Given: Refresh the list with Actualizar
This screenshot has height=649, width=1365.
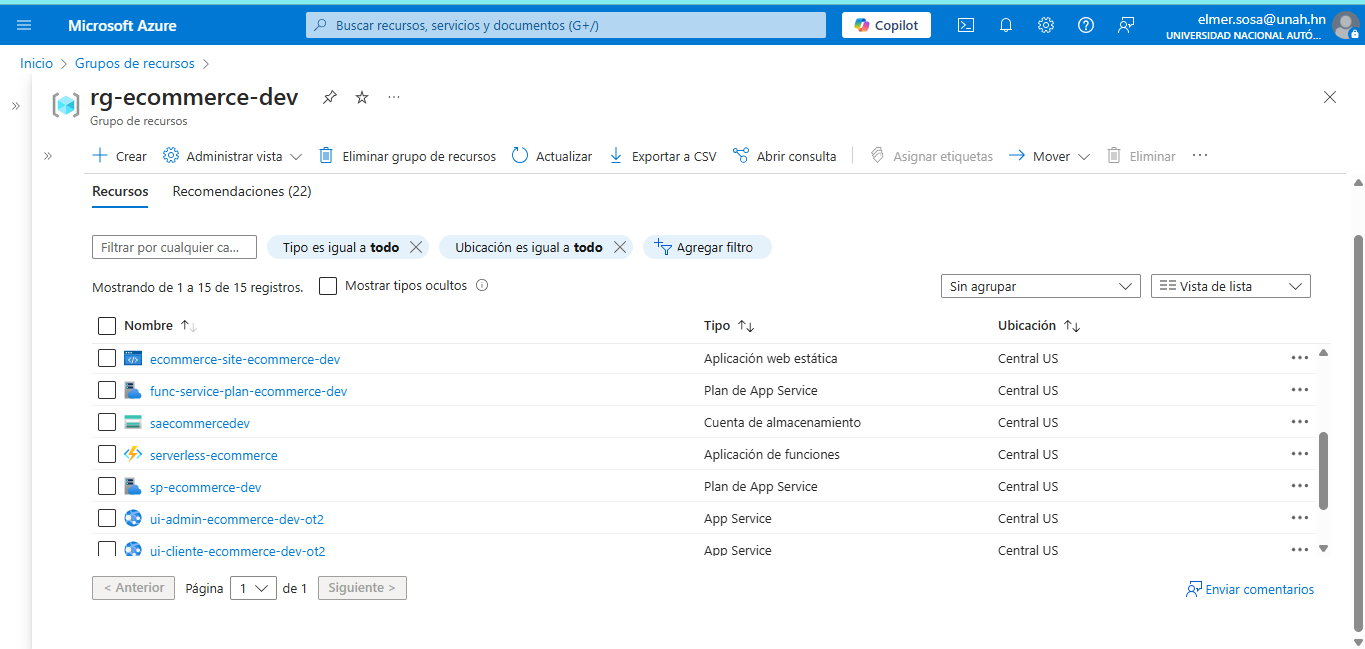Looking at the screenshot, I should pyautogui.click(x=551, y=155).
